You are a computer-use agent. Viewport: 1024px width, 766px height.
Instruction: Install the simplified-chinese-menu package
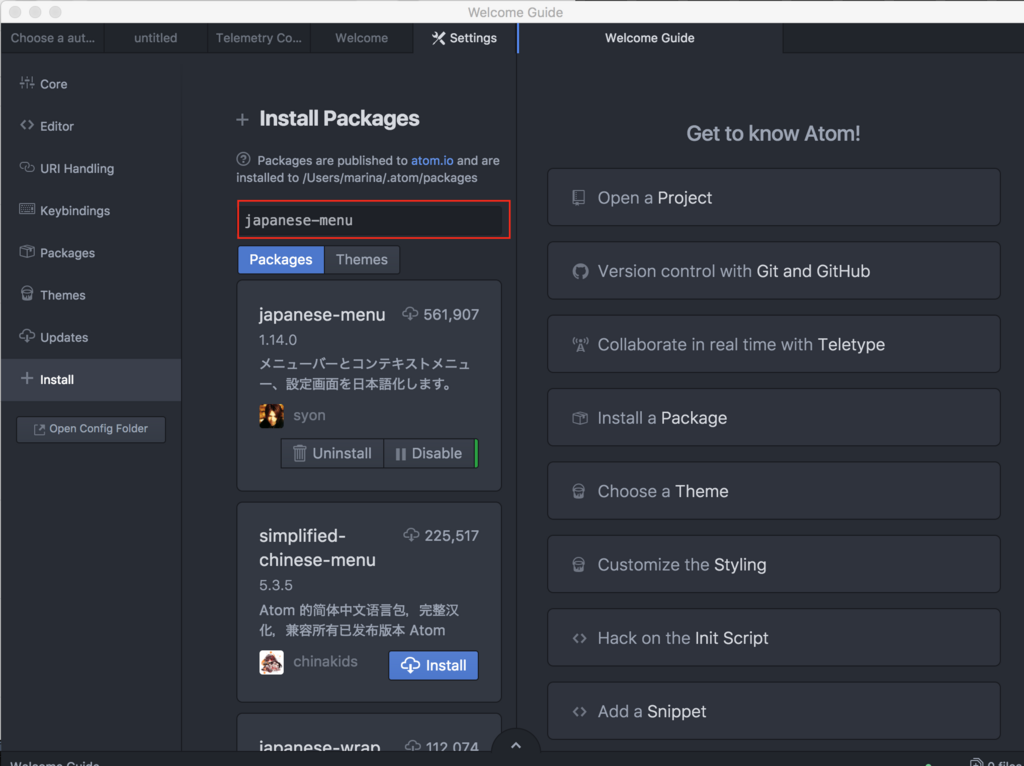[434, 665]
